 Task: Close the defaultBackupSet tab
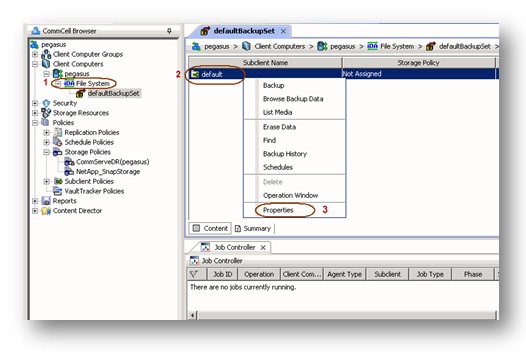(x=283, y=31)
